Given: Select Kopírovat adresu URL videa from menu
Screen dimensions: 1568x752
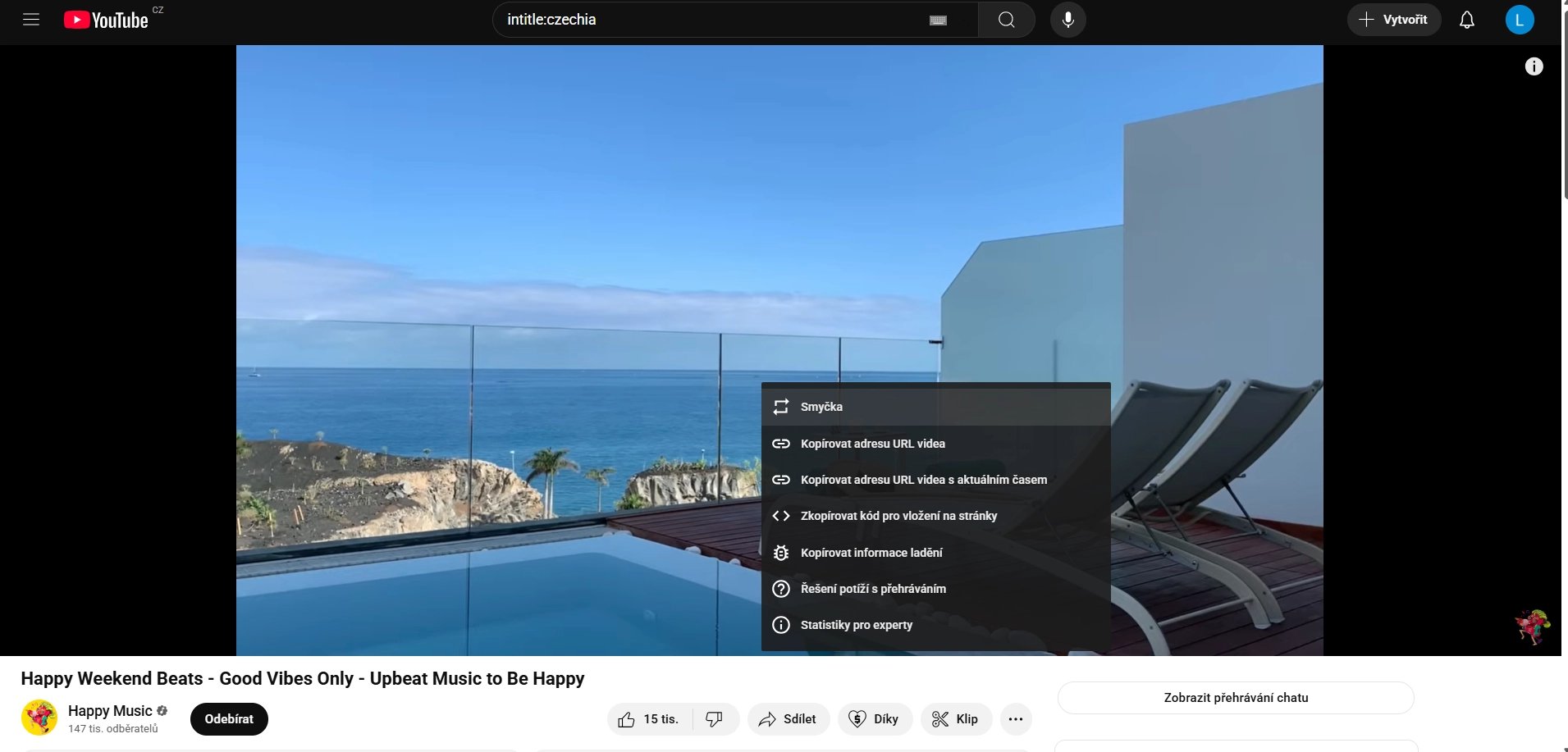Looking at the screenshot, I should point(873,443).
